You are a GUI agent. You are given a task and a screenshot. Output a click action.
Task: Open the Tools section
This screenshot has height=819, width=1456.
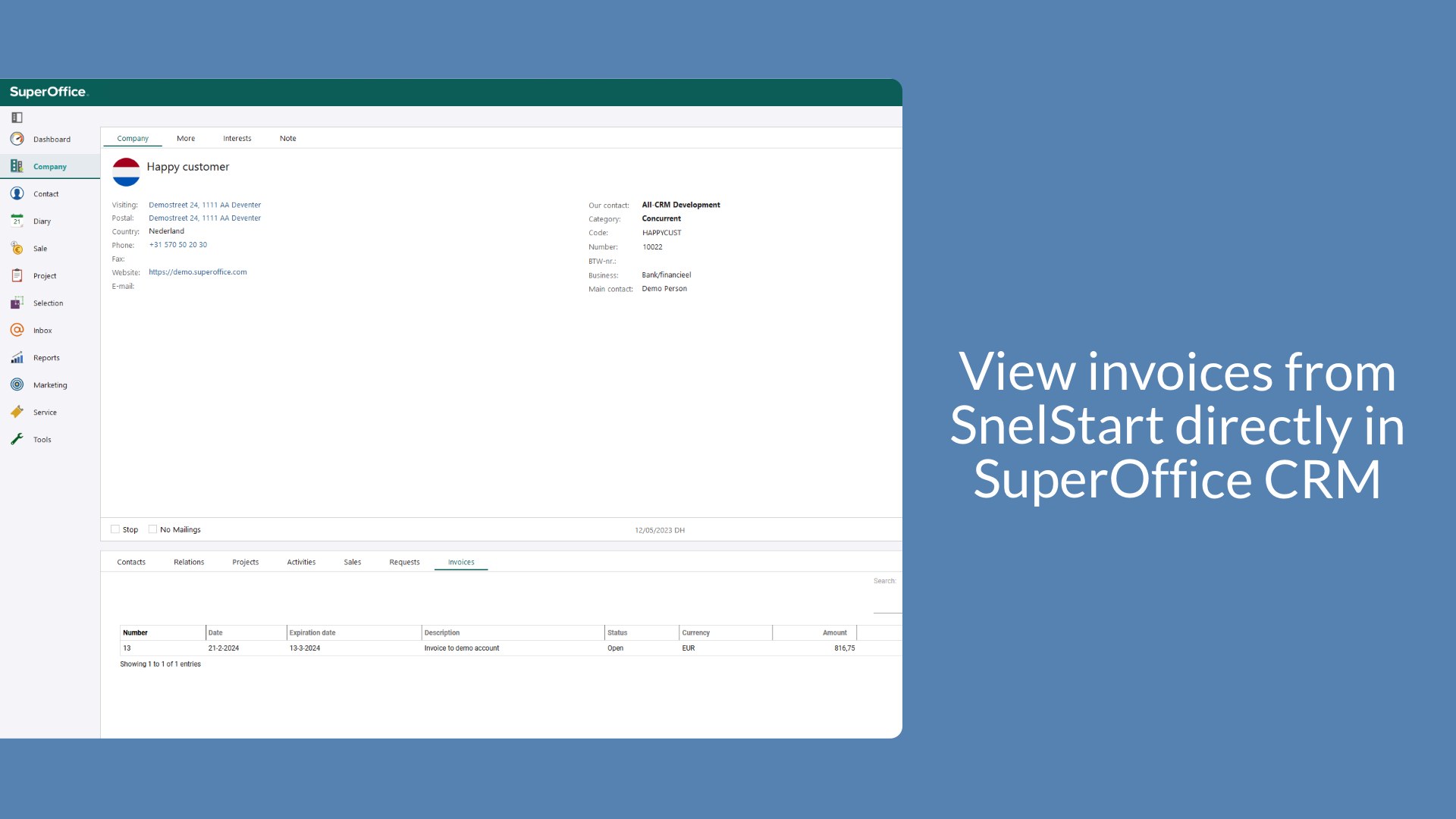point(41,439)
